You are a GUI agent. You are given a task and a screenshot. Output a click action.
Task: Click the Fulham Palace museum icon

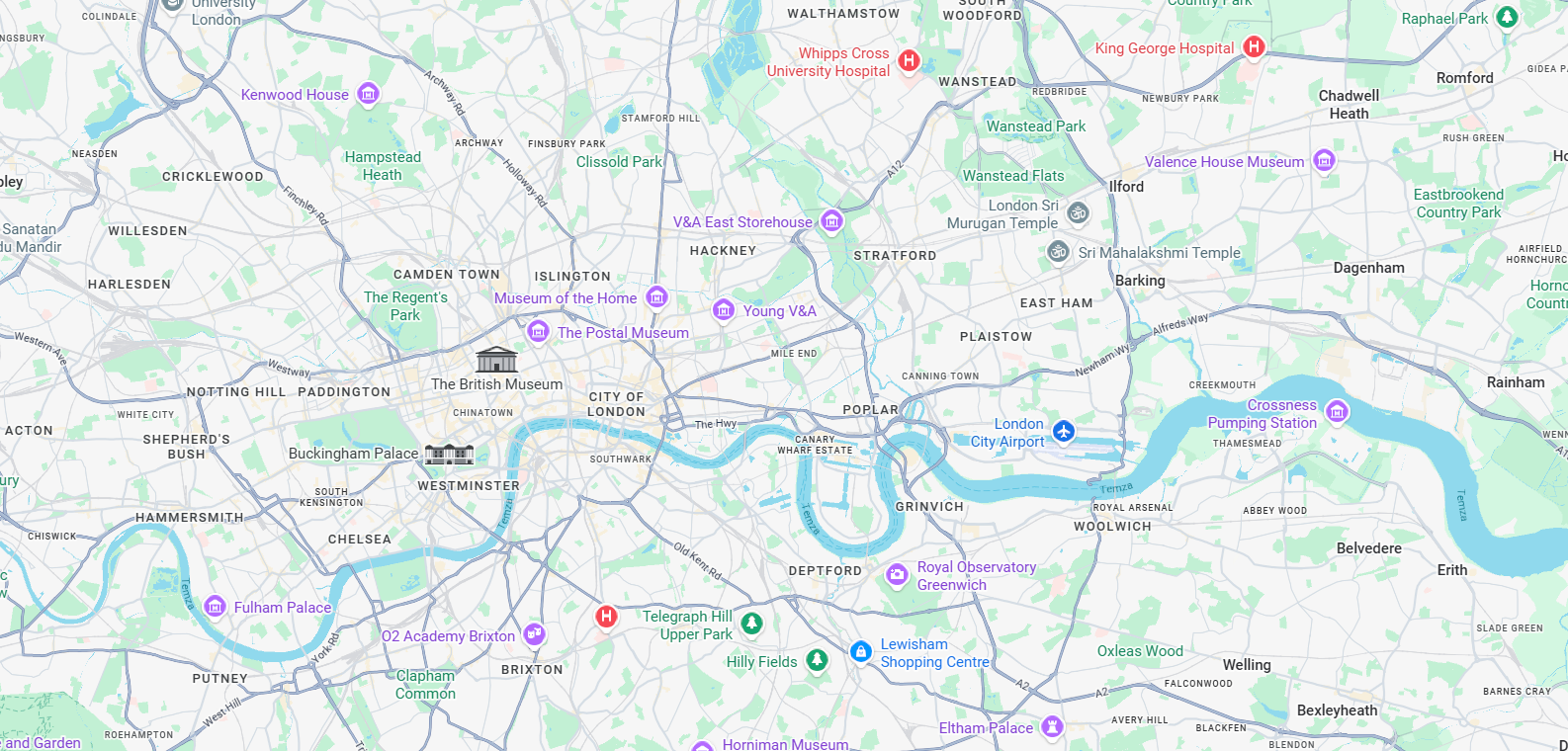[x=215, y=607]
